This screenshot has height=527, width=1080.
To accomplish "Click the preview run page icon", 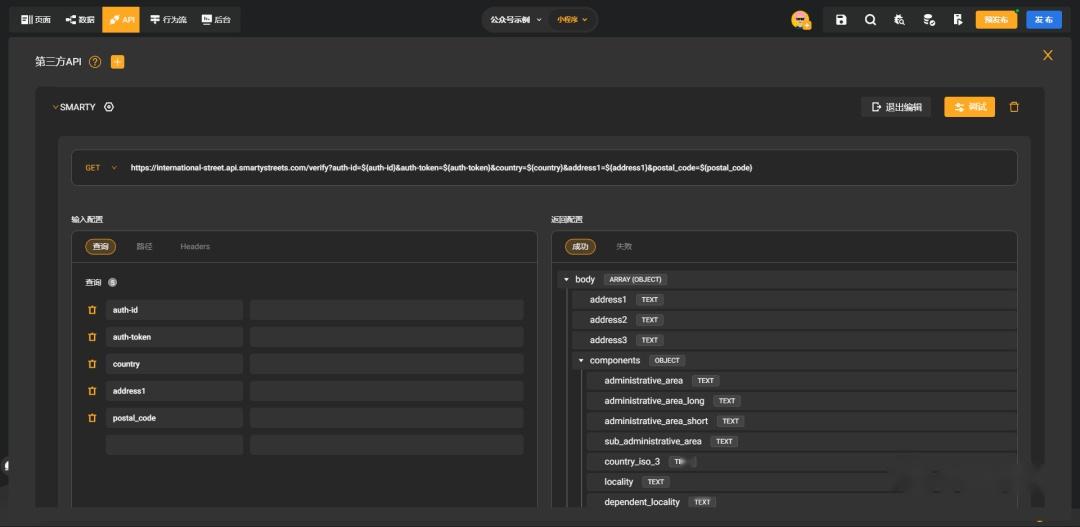I will tap(958, 20).
